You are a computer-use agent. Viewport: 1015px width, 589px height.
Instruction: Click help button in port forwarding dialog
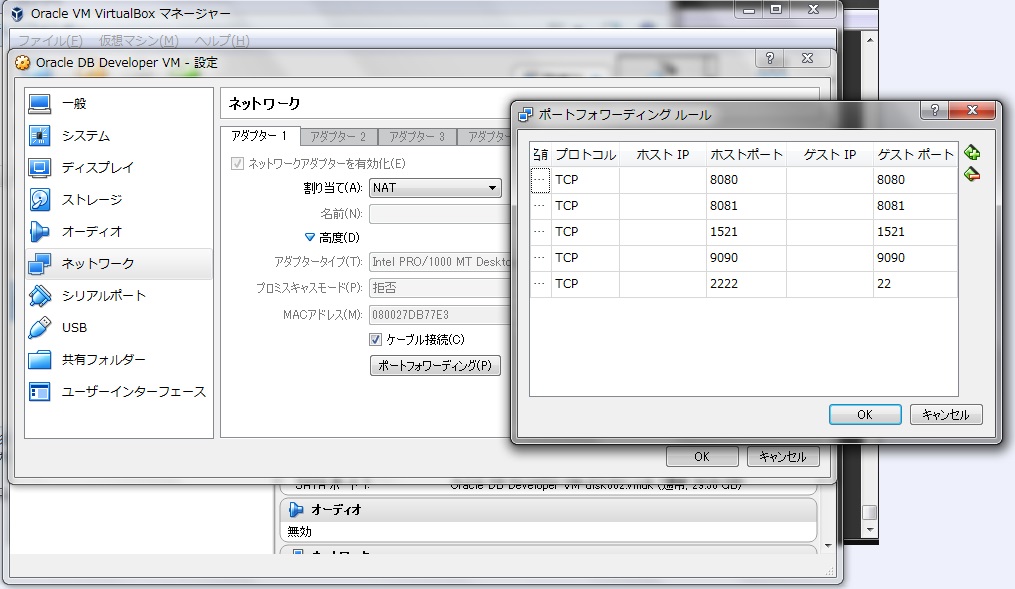(934, 110)
